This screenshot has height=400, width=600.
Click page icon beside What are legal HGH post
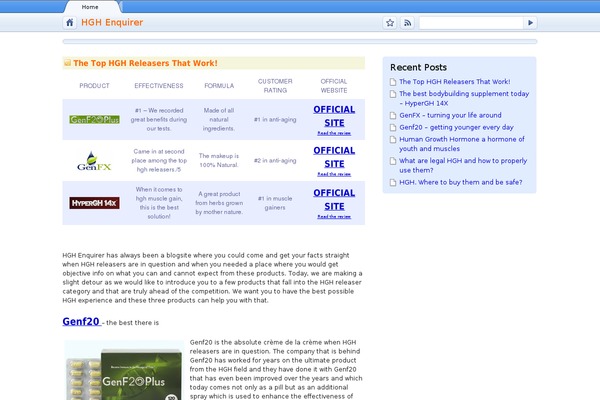click(393, 161)
